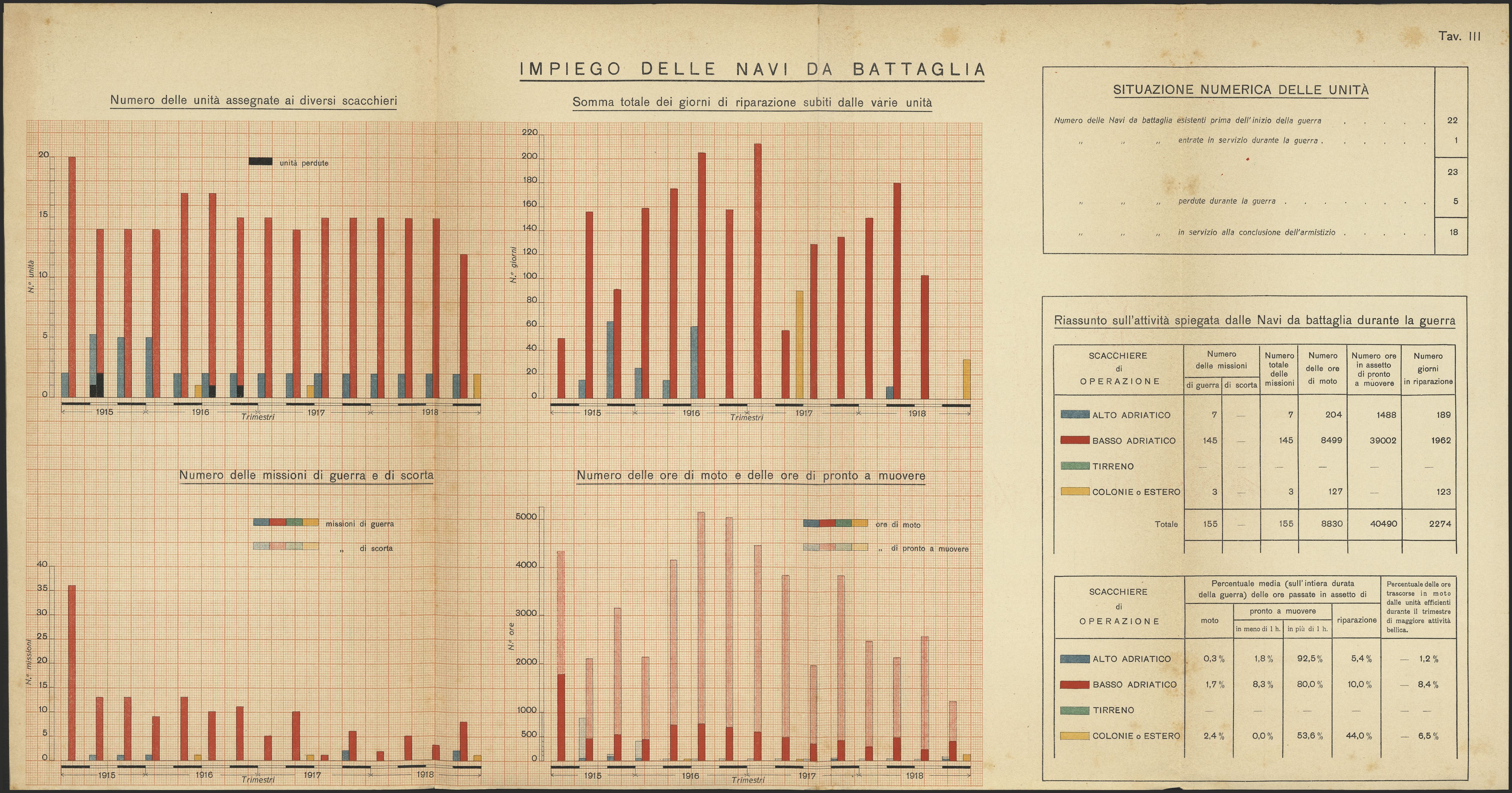Click the 'Numero delle ore di moto' chart title
This screenshot has width=1512, height=793.
click(x=751, y=475)
